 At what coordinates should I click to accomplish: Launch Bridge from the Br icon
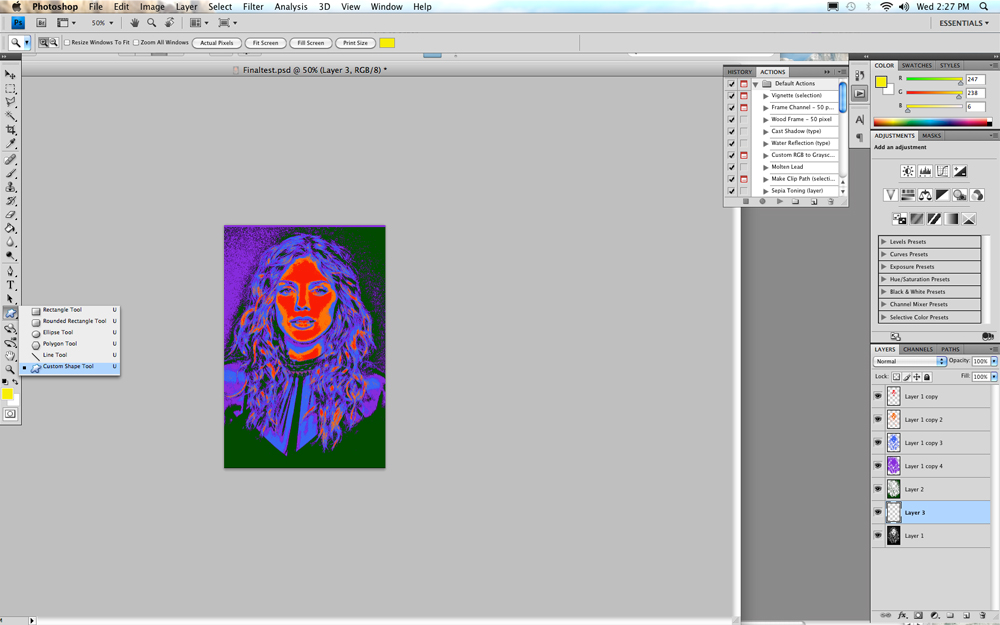click(41, 23)
